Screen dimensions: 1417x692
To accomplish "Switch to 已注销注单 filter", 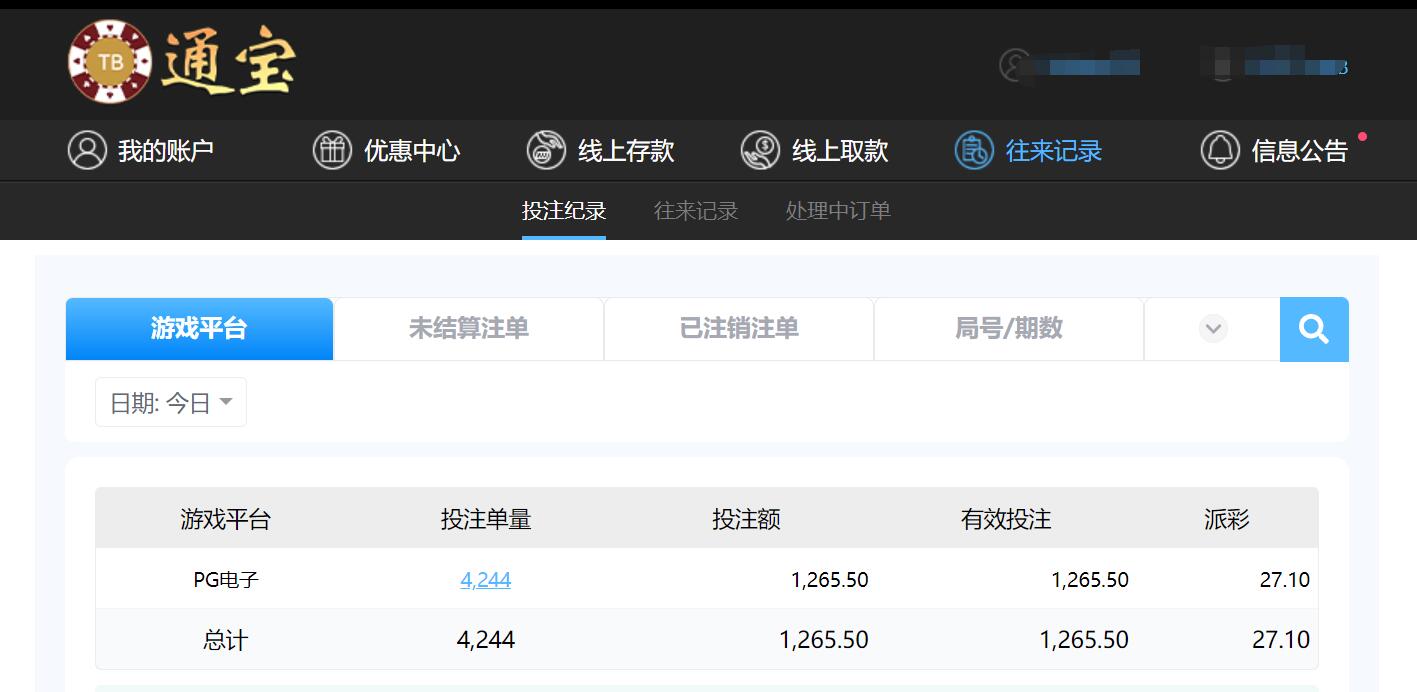I will [738, 329].
